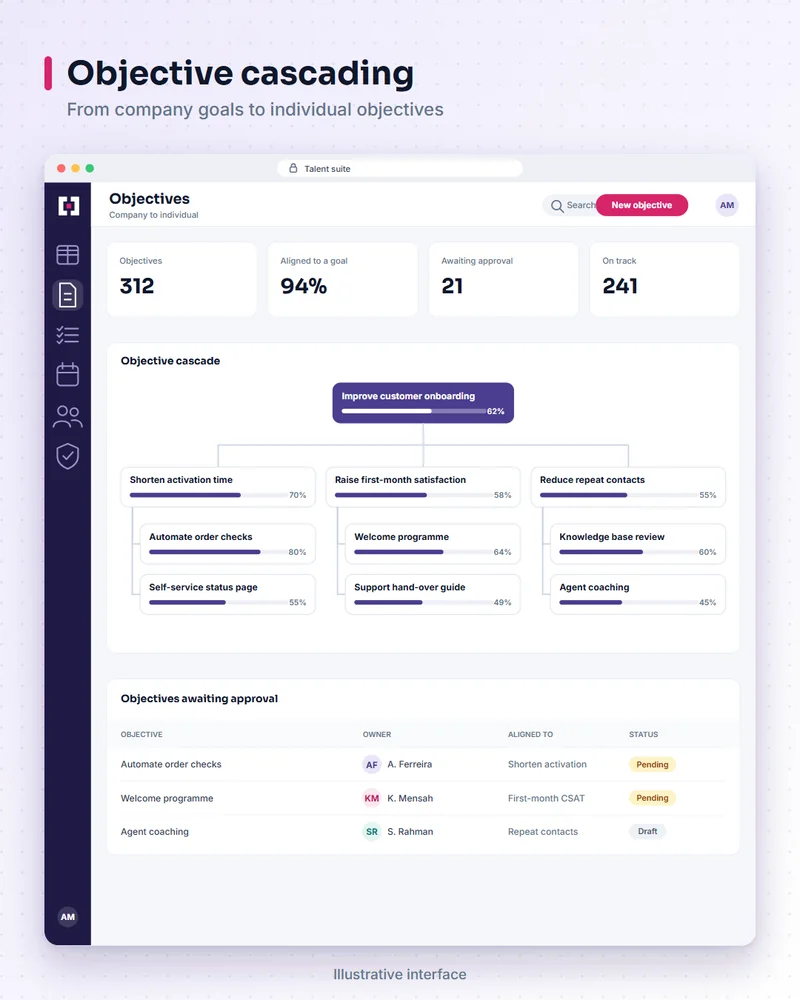Click the KM avatar for K. Mensah
The image size is (800, 1000).
(371, 798)
